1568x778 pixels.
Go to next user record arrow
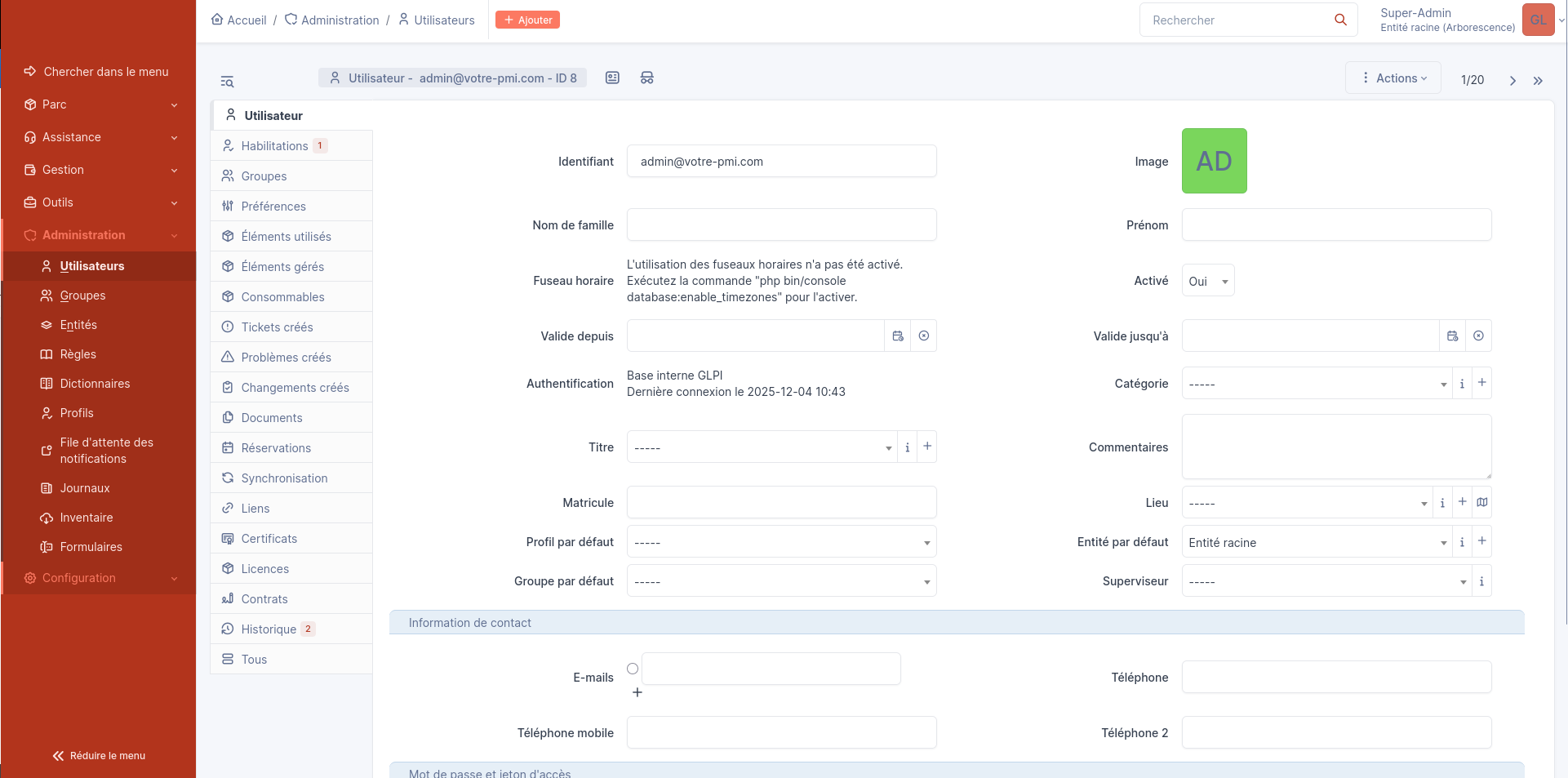click(1512, 80)
